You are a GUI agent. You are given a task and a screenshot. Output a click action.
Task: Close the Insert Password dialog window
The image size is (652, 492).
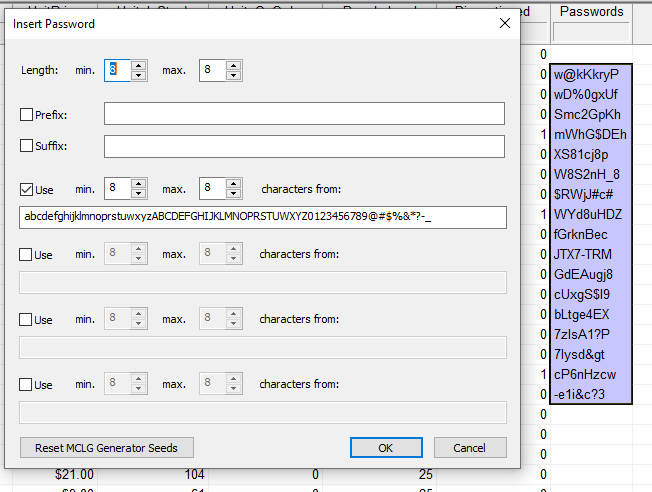coord(503,23)
